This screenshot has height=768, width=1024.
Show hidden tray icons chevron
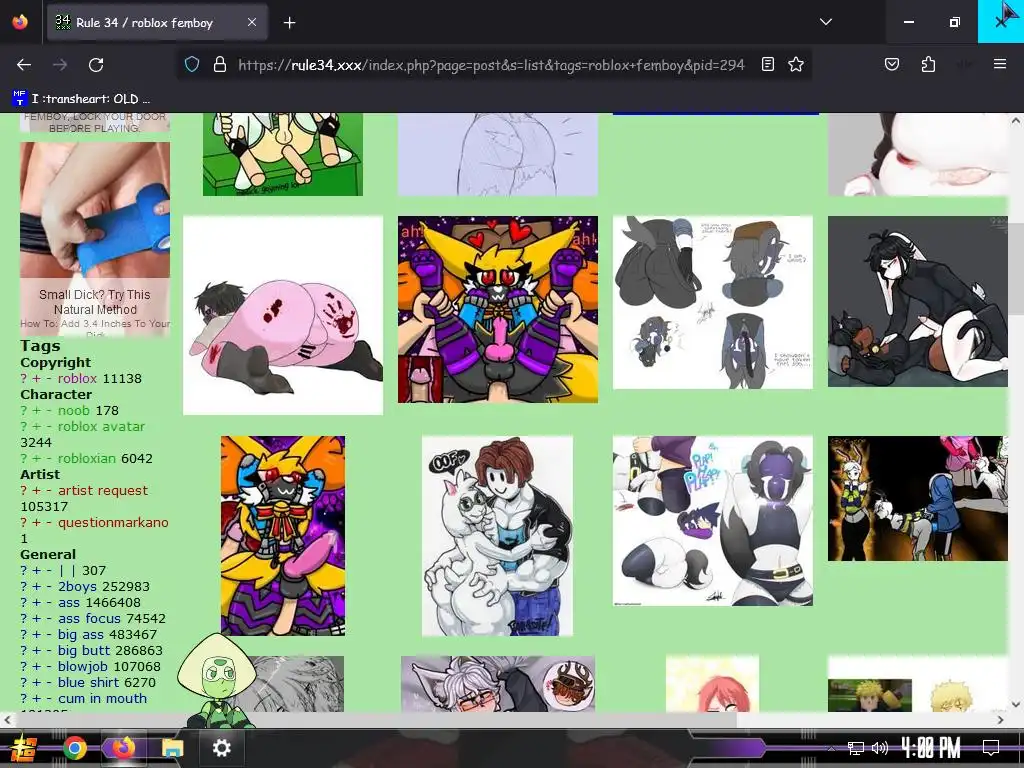click(x=831, y=748)
